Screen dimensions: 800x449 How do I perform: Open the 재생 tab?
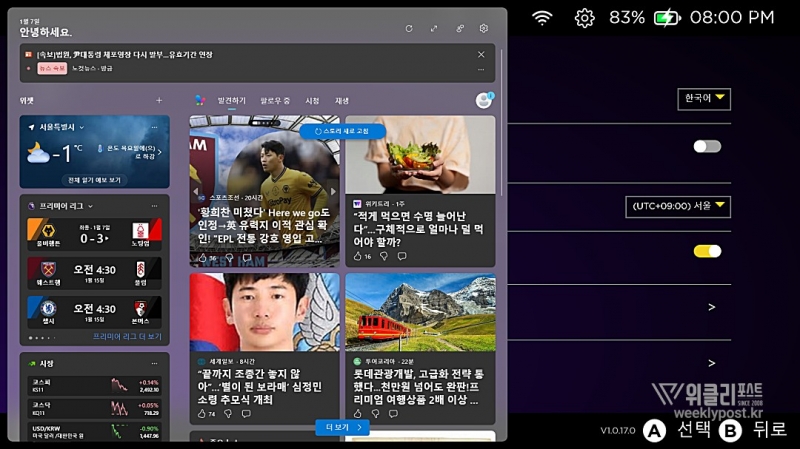point(342,101)
